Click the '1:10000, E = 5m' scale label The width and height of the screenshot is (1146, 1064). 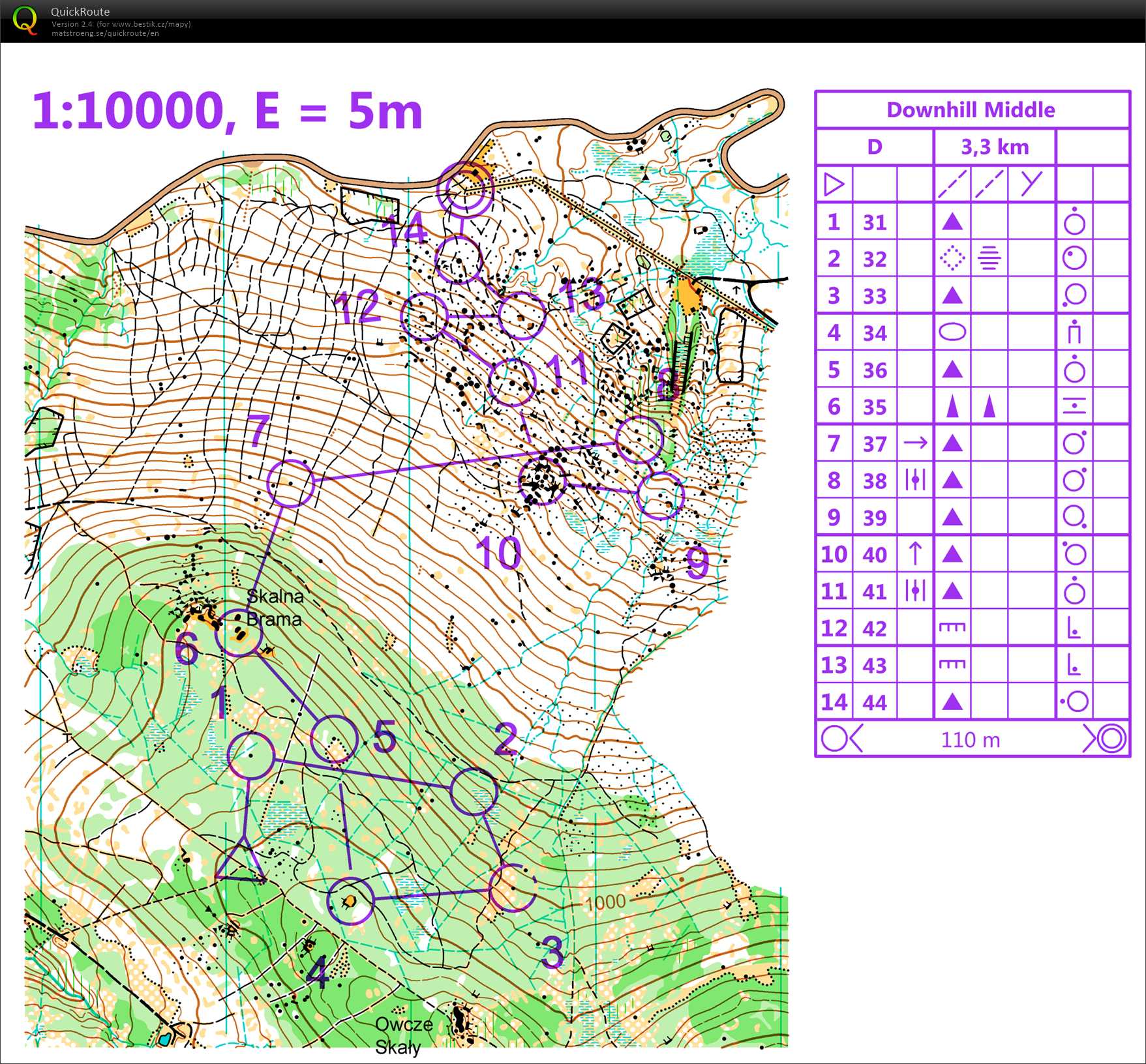[227, 111]
